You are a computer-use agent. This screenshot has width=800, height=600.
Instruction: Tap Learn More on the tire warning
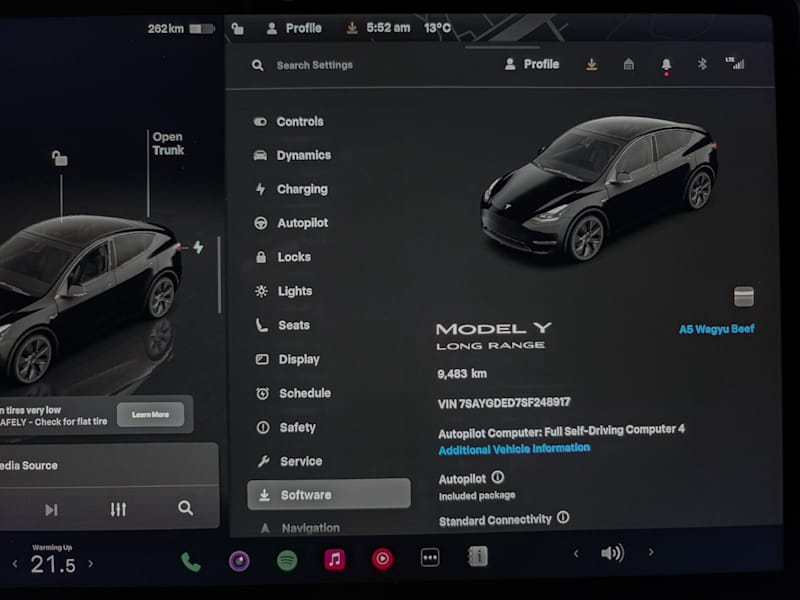point(150,414)
